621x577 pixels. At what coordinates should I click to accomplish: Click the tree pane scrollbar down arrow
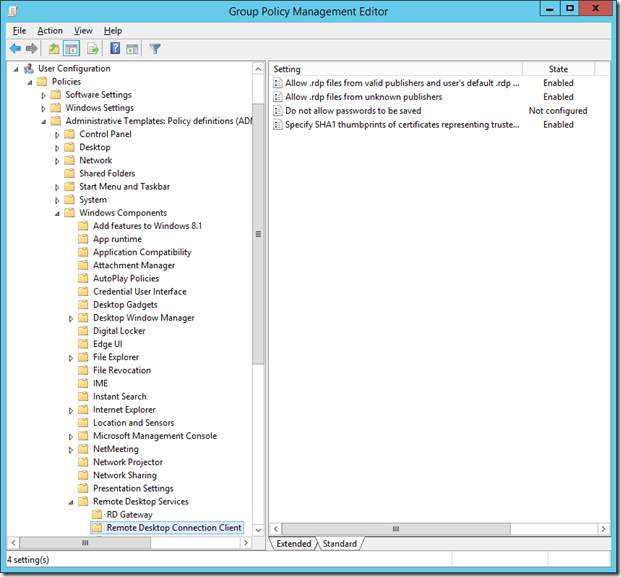pyautogui.click(x=259, y=530)
